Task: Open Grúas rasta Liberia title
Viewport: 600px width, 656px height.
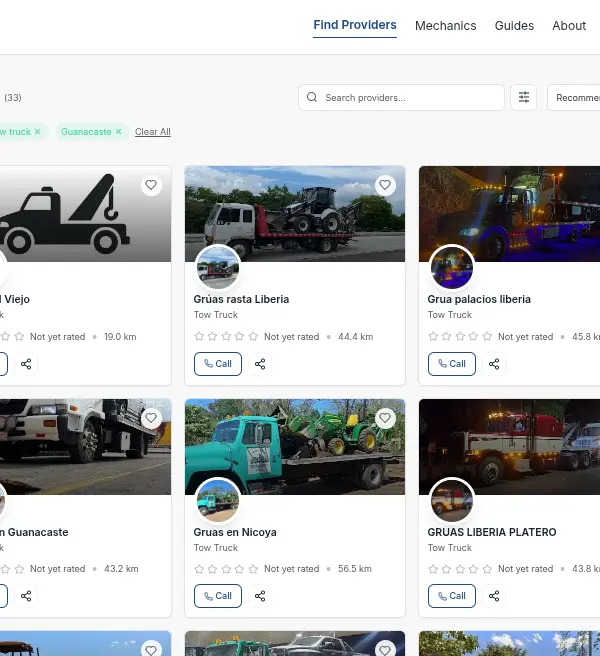Action: 241,299
